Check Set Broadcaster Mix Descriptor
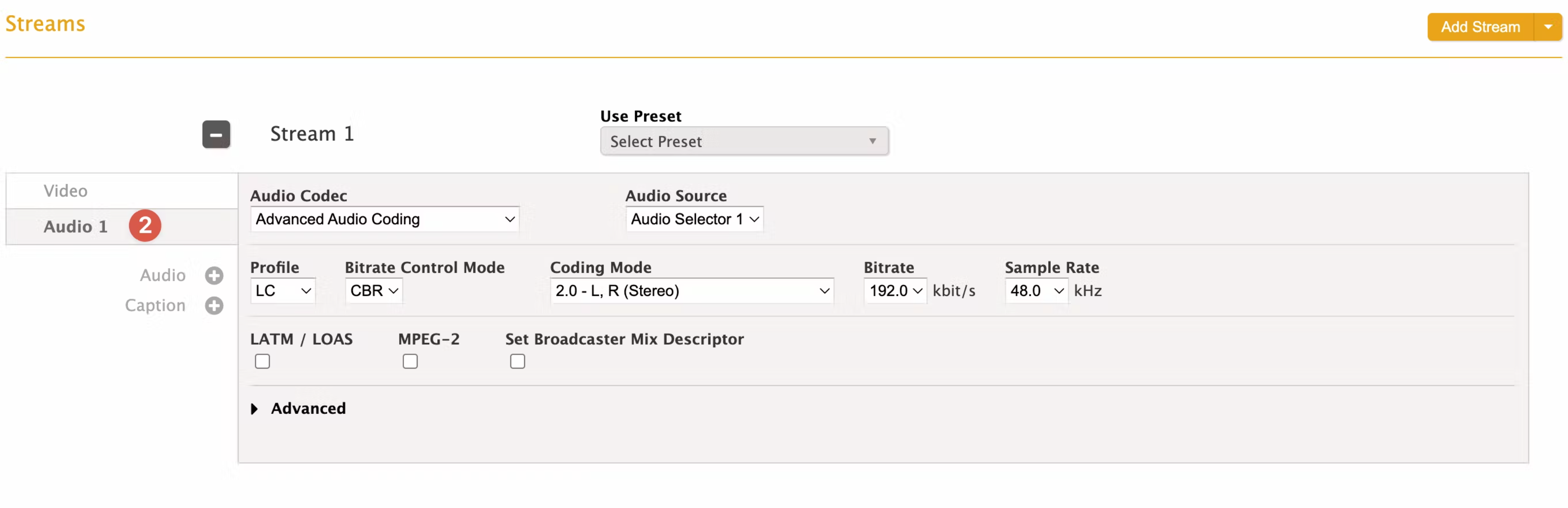The width and height of the screenshot is (1568, 508). (x=517, y=361)
